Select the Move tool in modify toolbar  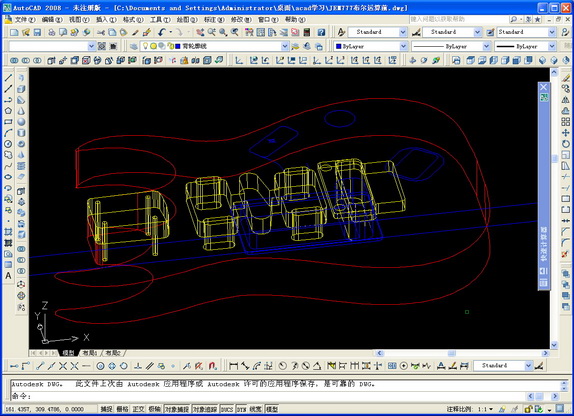(566, 133)
